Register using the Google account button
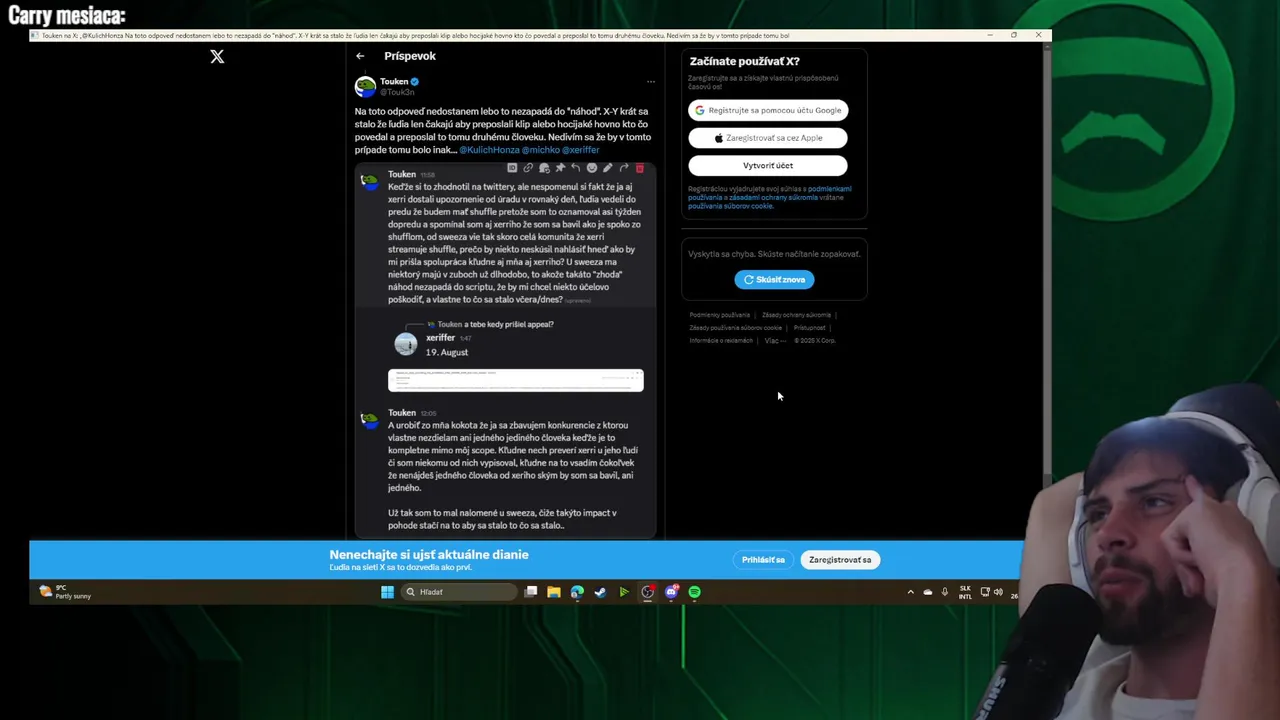 [x=768, y=110]
